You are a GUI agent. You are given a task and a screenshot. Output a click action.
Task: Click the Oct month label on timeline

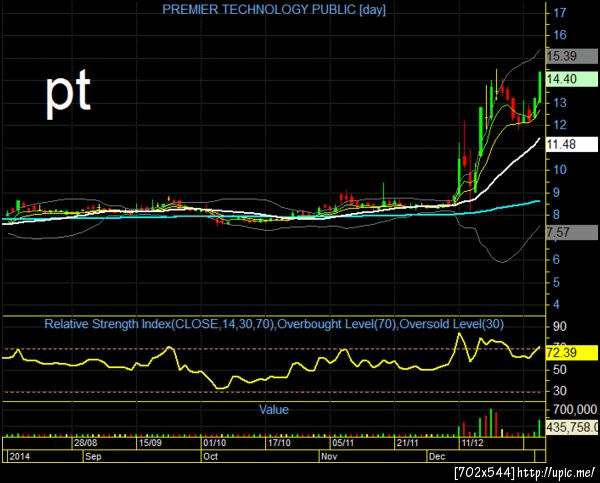coord(210,457)
